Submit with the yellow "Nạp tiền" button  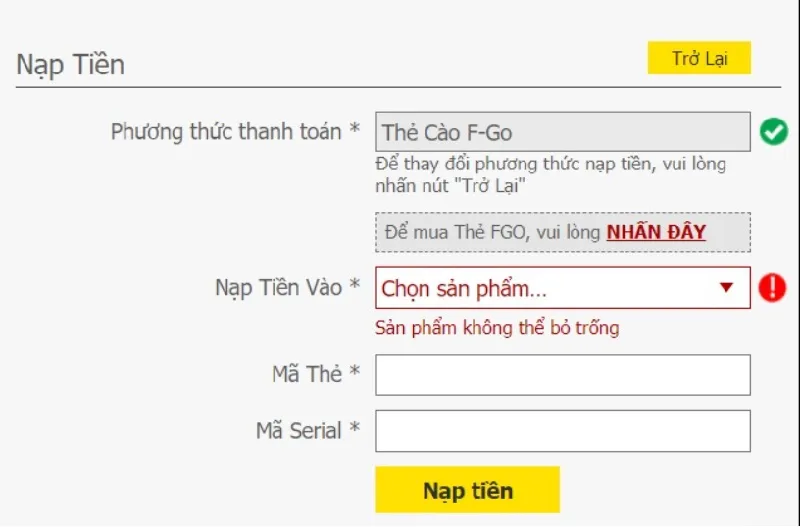[467, 490]
